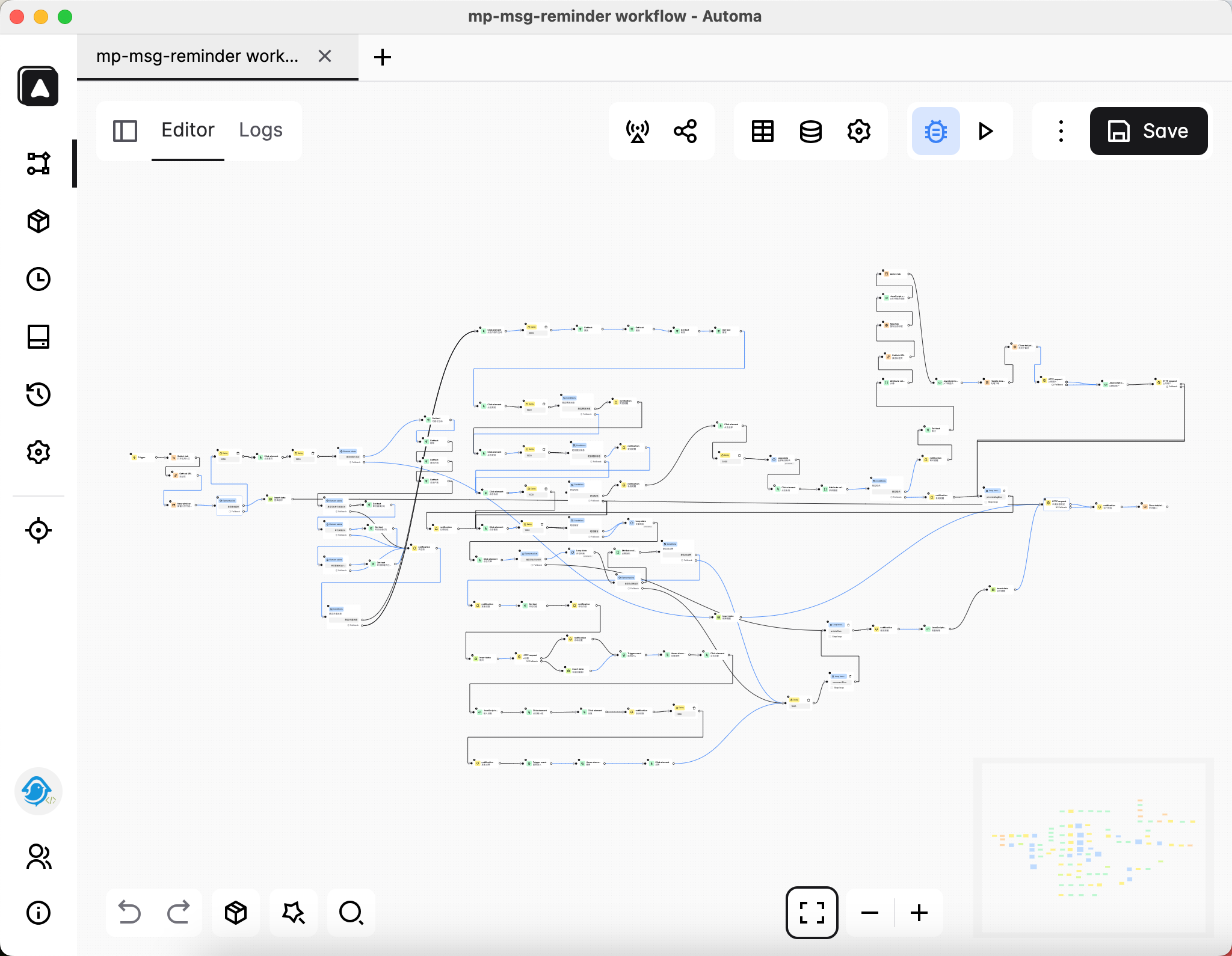Screen dimensions: 1232x956
Task: Open Schedule clock icon in sidebar
Action: [x=38, y=279]
